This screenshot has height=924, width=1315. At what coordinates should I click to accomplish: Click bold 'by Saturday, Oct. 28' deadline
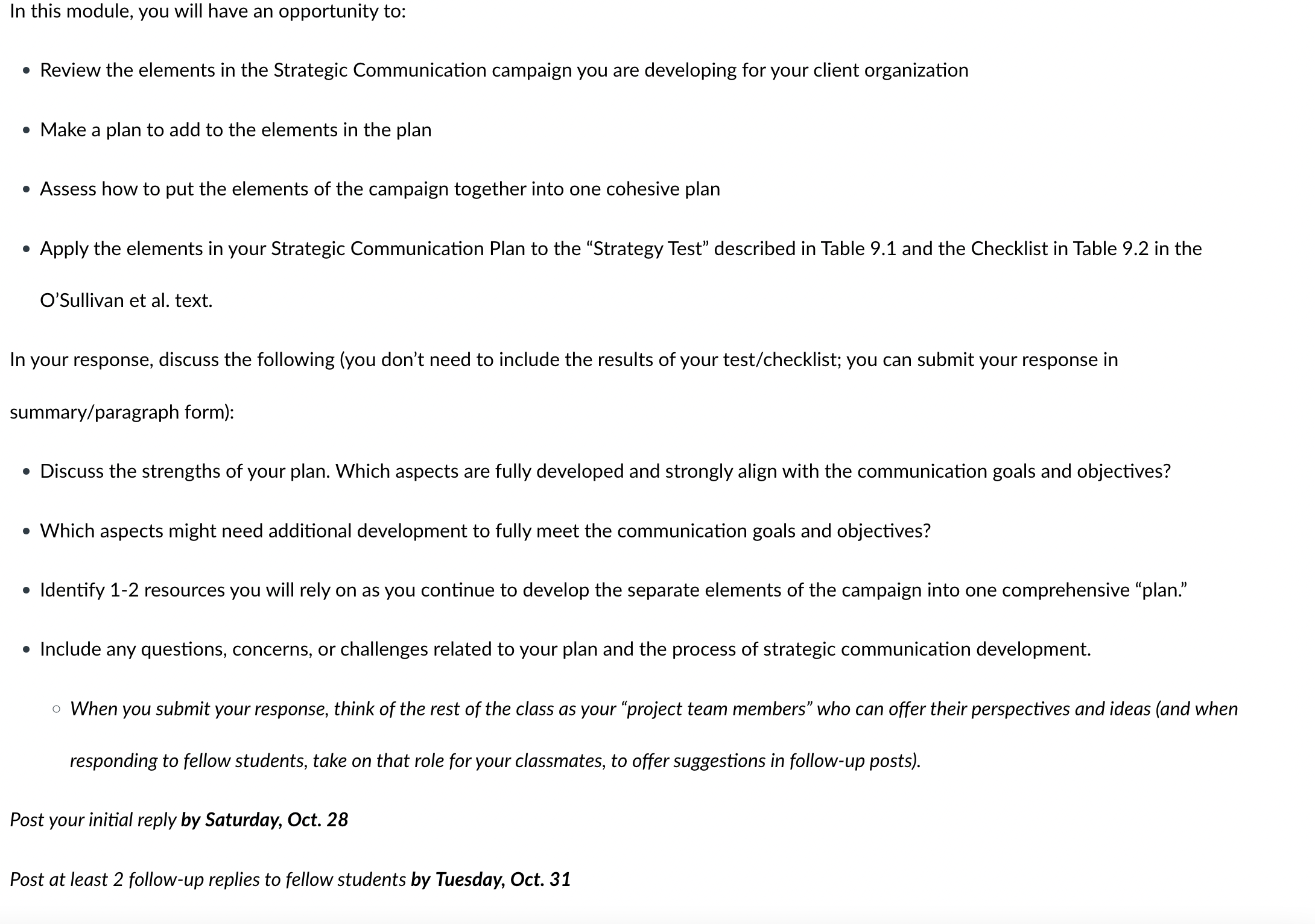click(x=264, y=820)
